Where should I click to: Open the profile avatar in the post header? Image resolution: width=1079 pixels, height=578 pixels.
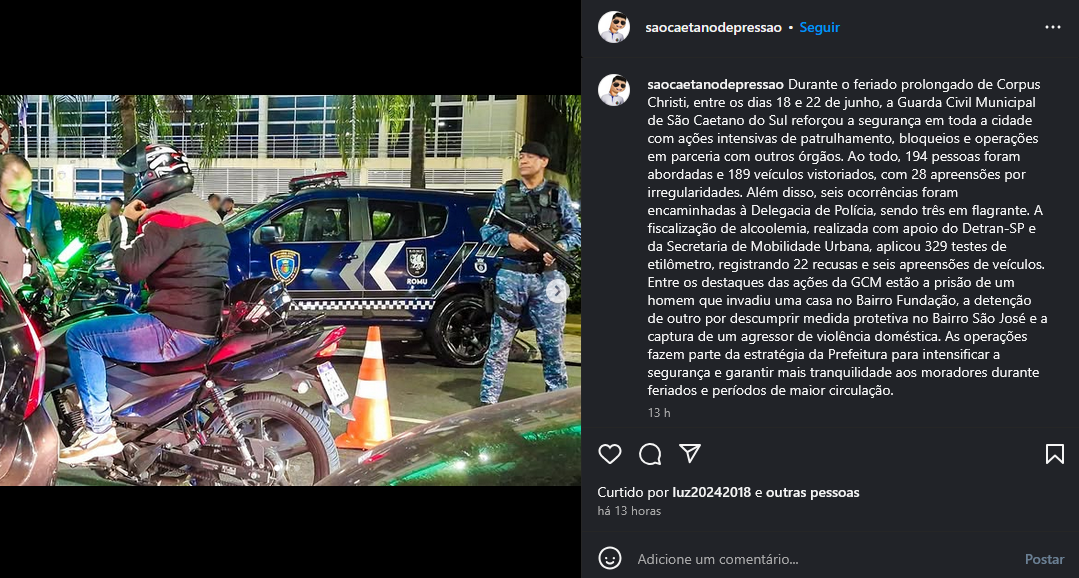coord(614,28)
